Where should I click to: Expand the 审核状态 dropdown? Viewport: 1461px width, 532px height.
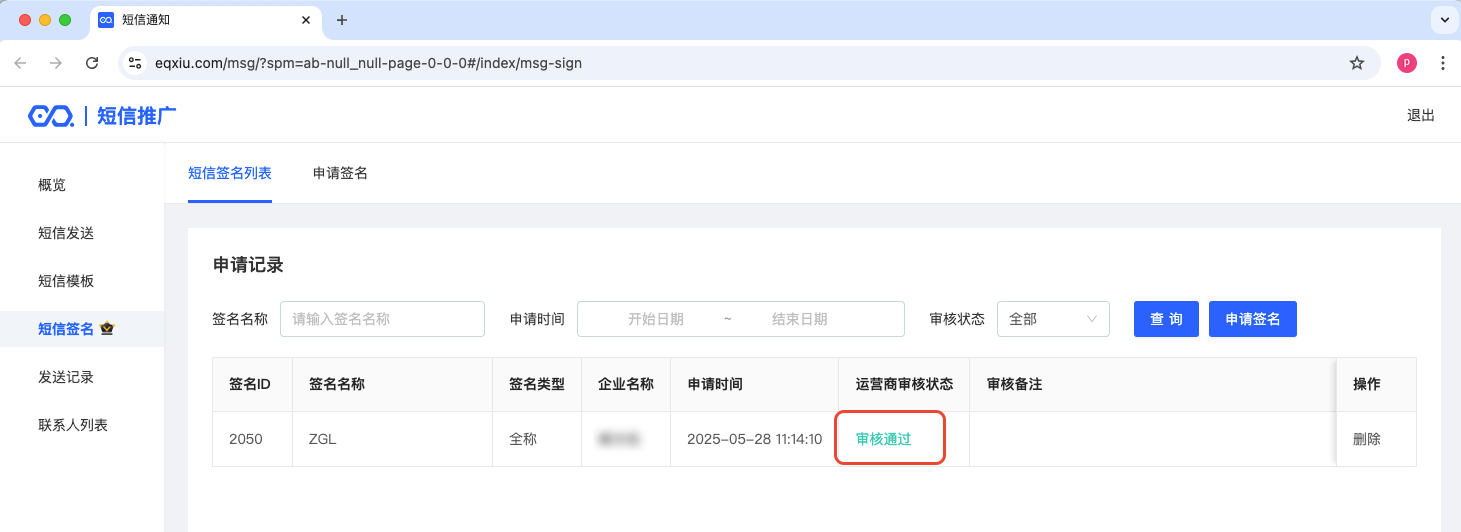coord(1053,319)
